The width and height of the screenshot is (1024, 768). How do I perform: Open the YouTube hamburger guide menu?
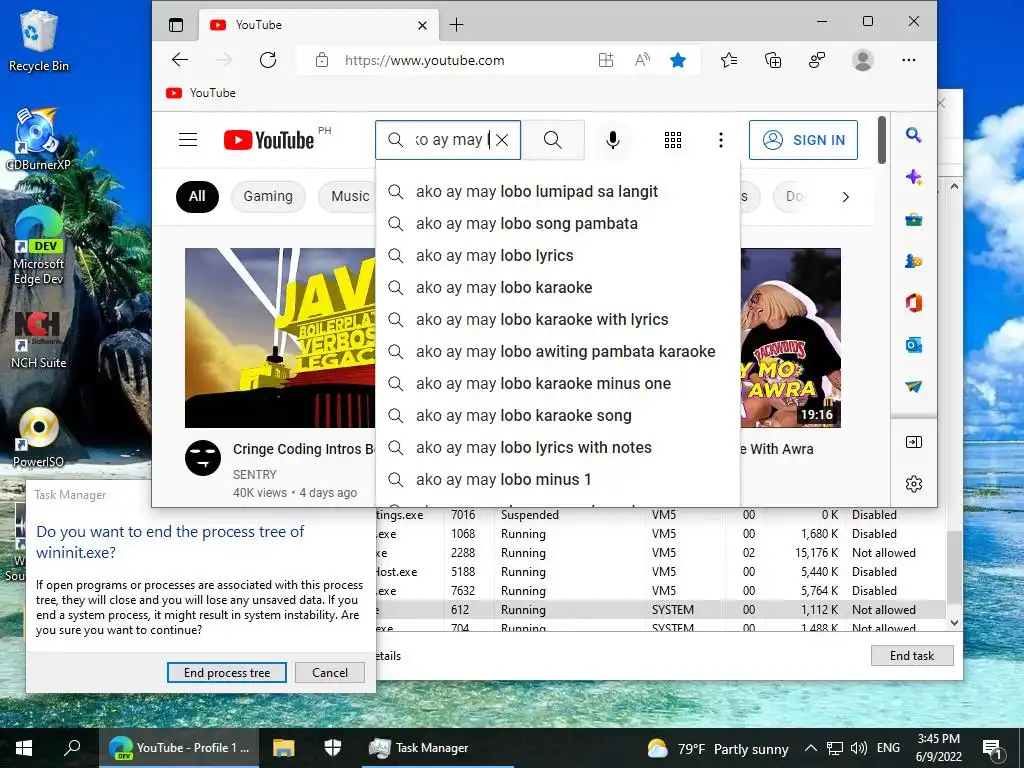click(x=188, y=140)
